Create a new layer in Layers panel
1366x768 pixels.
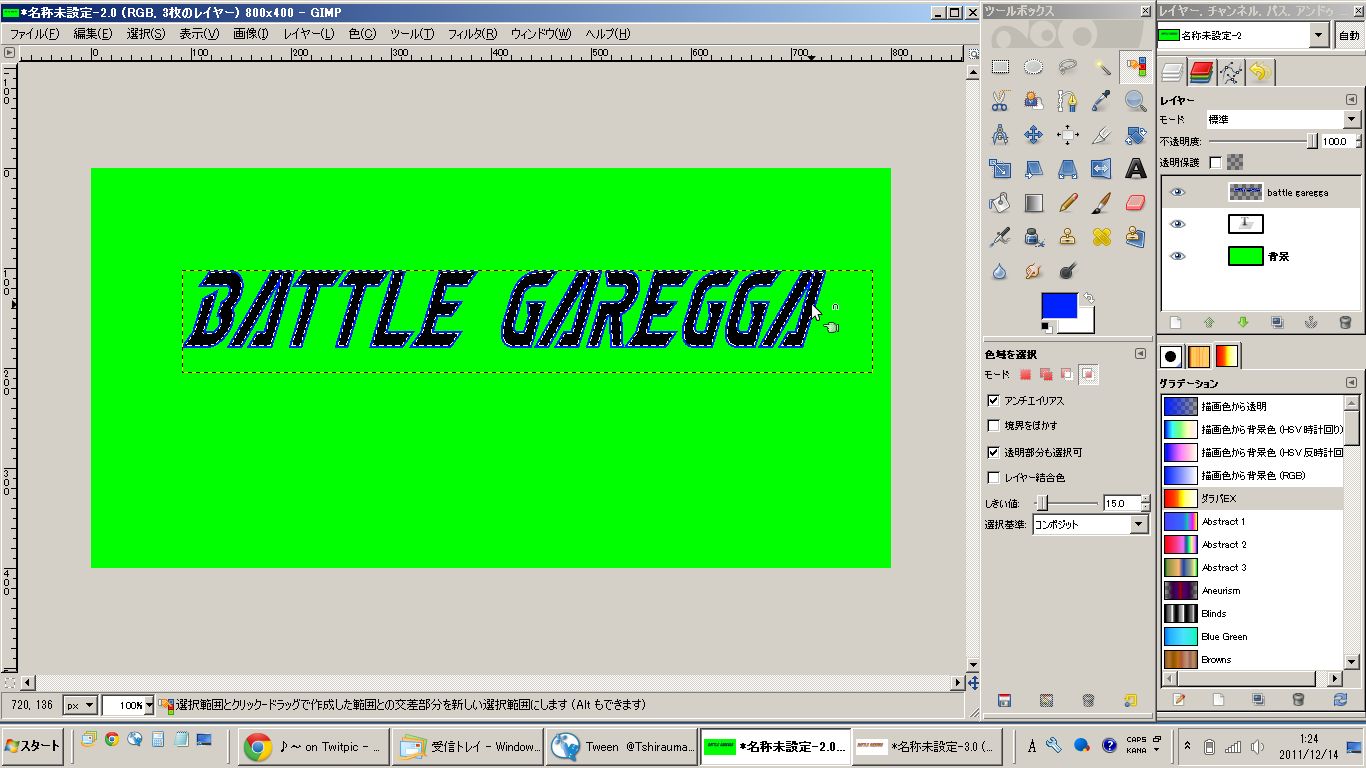tap(1176, 322)
